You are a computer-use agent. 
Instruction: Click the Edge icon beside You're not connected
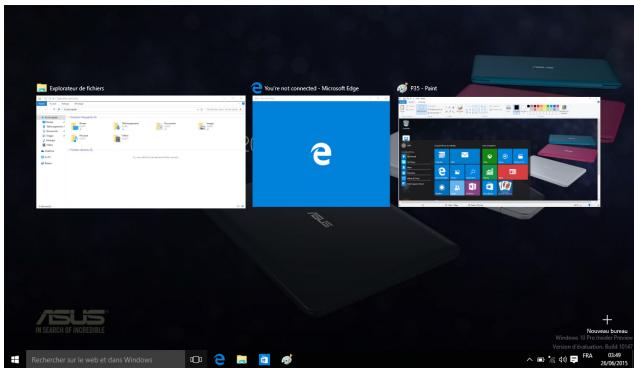coord(257,88)
